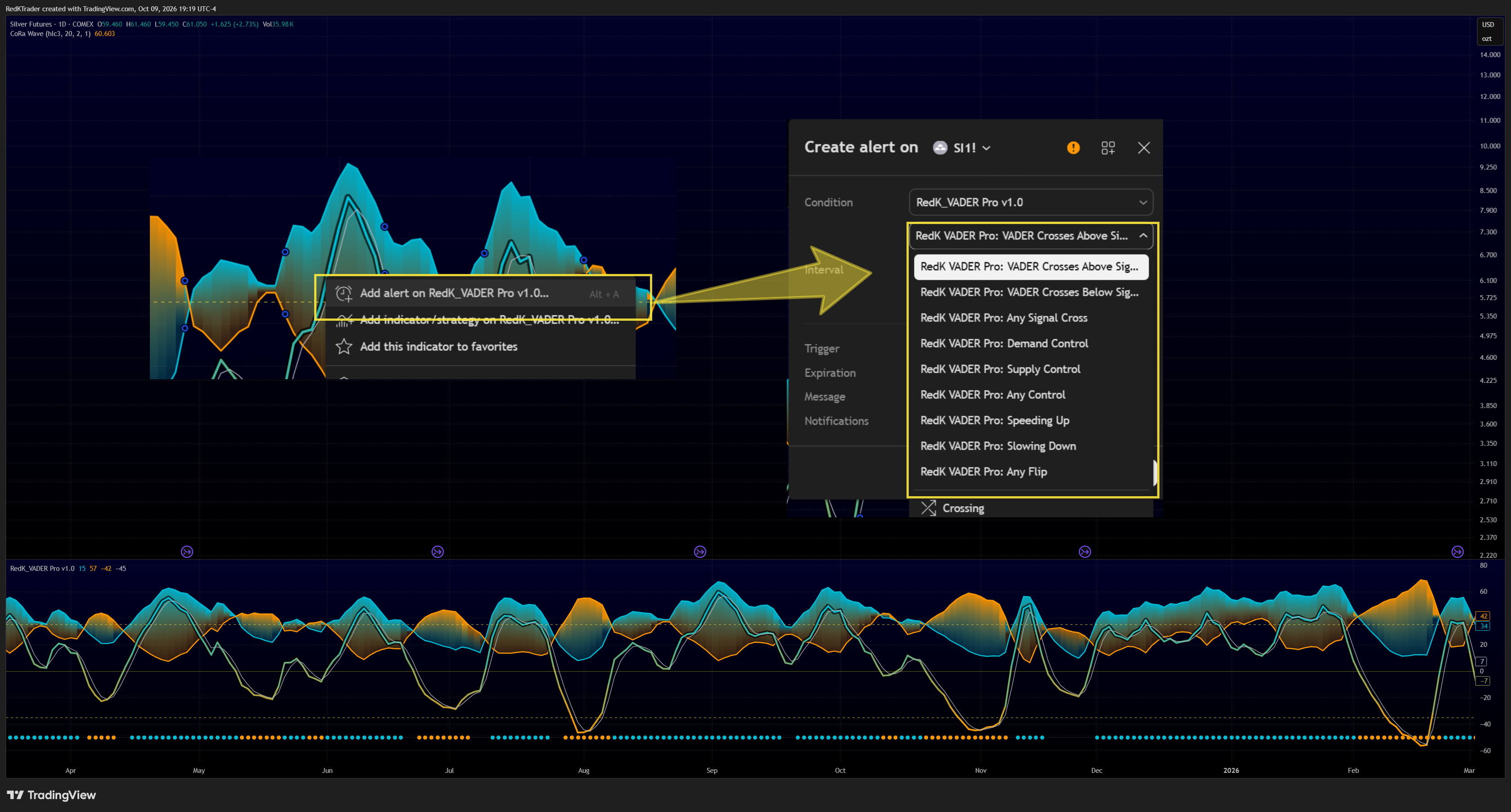Select Any Flip alert option

pos(1031,472)
